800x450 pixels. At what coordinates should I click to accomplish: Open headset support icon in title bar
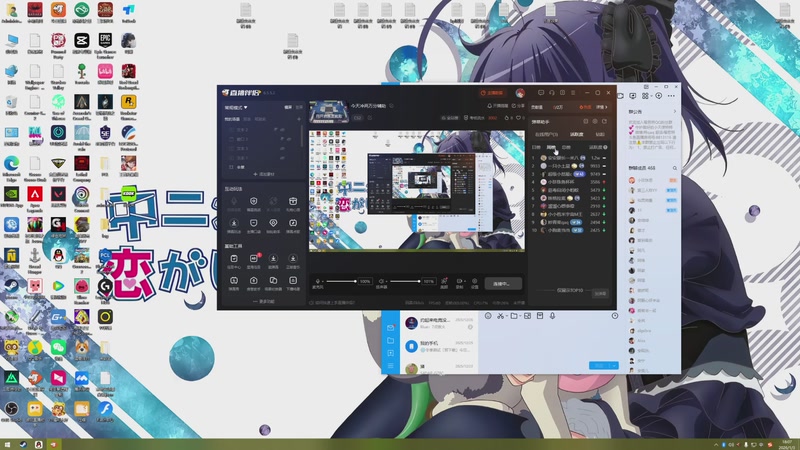pyautogui.click(x=552, y=93)
